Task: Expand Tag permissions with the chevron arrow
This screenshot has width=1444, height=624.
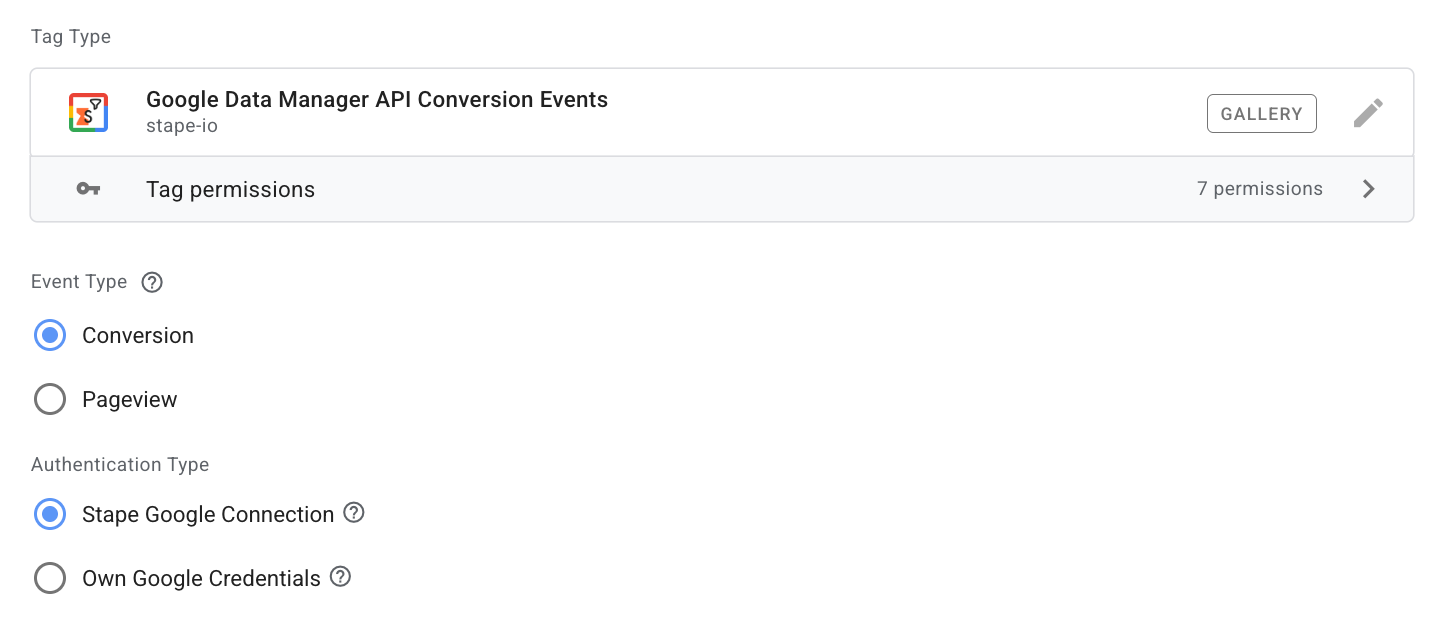Action: click(1369, 189)
